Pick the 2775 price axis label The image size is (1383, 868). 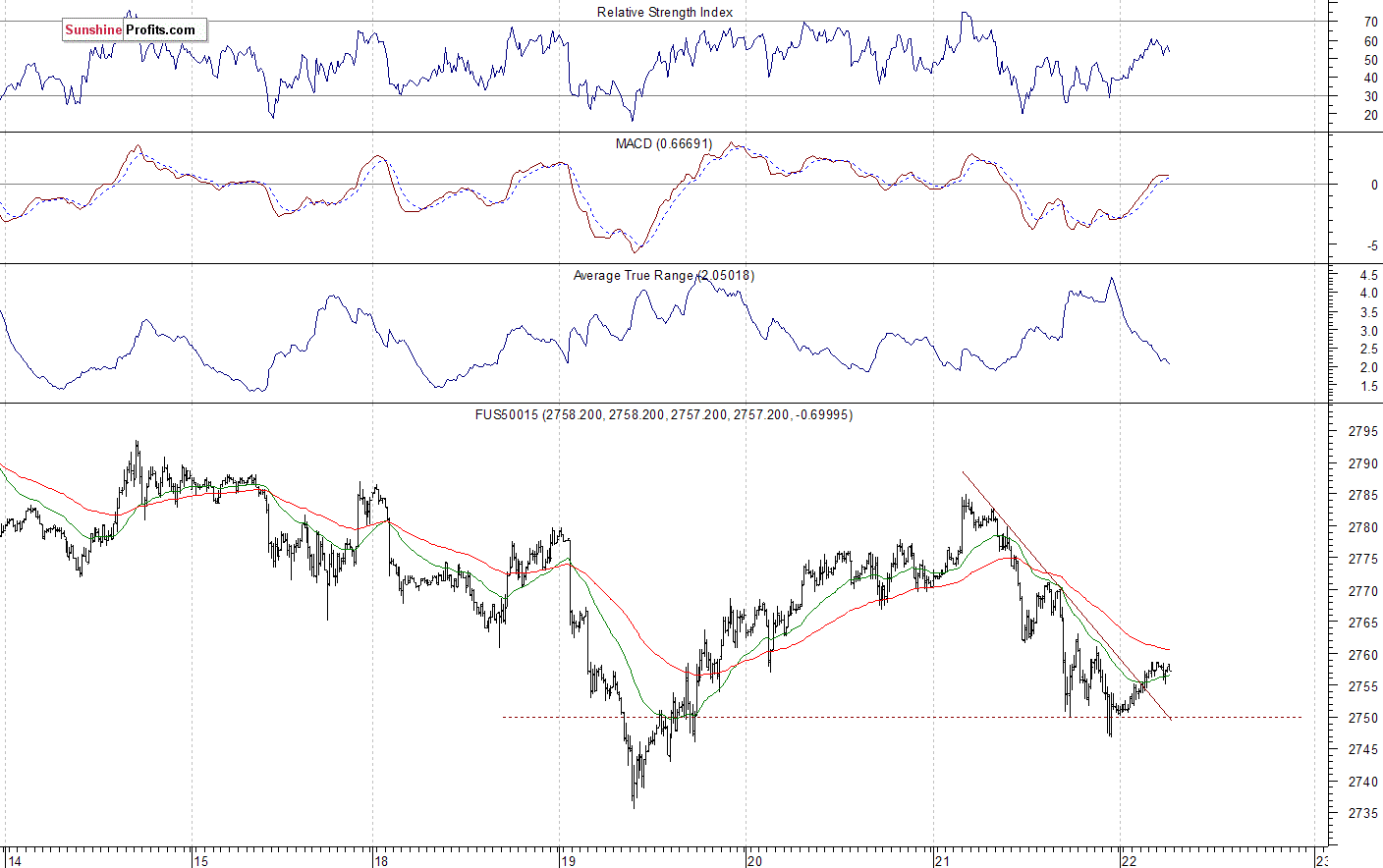[1362, 559]
